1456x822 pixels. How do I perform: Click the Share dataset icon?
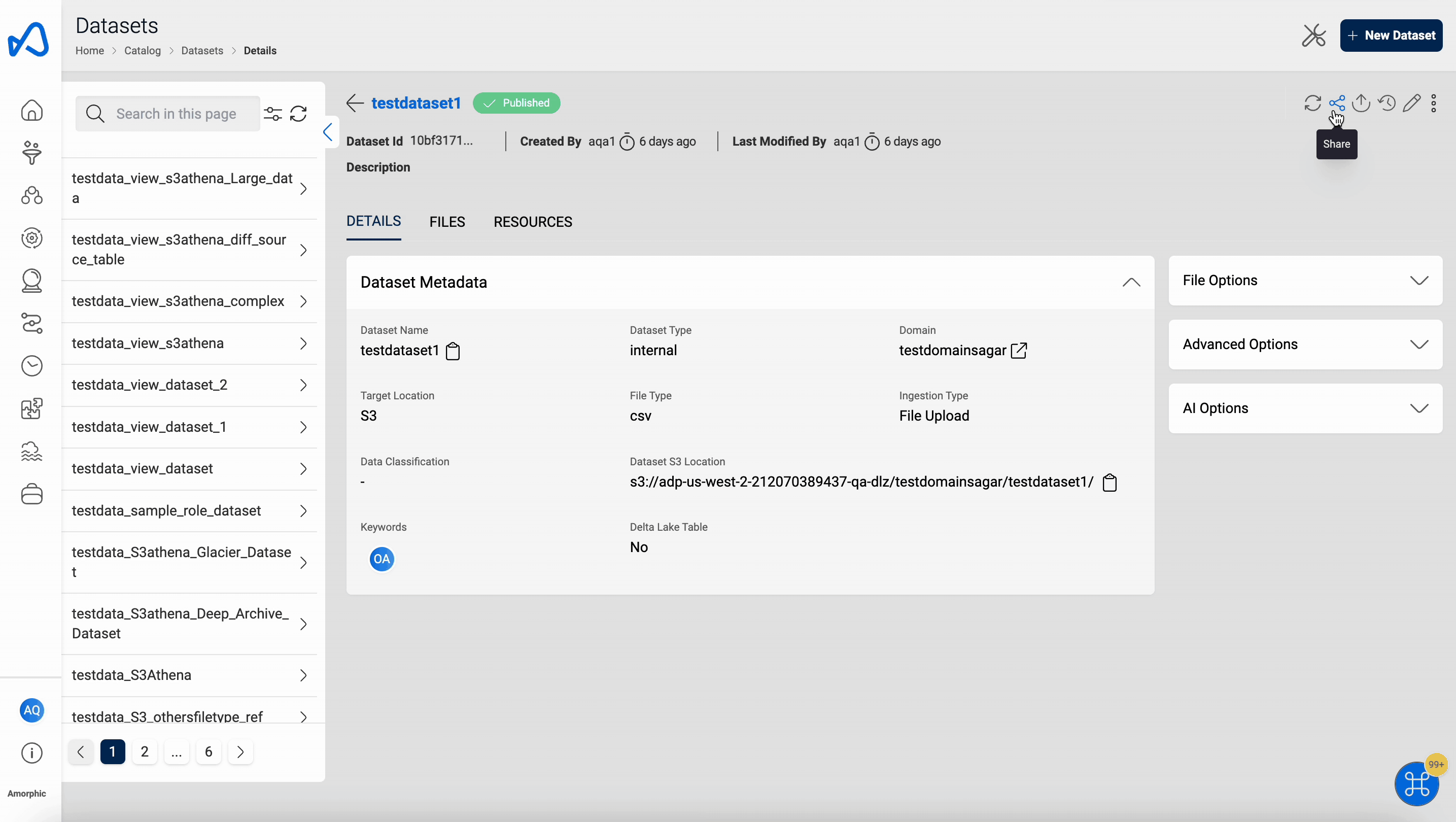[x=1337, y=103]
